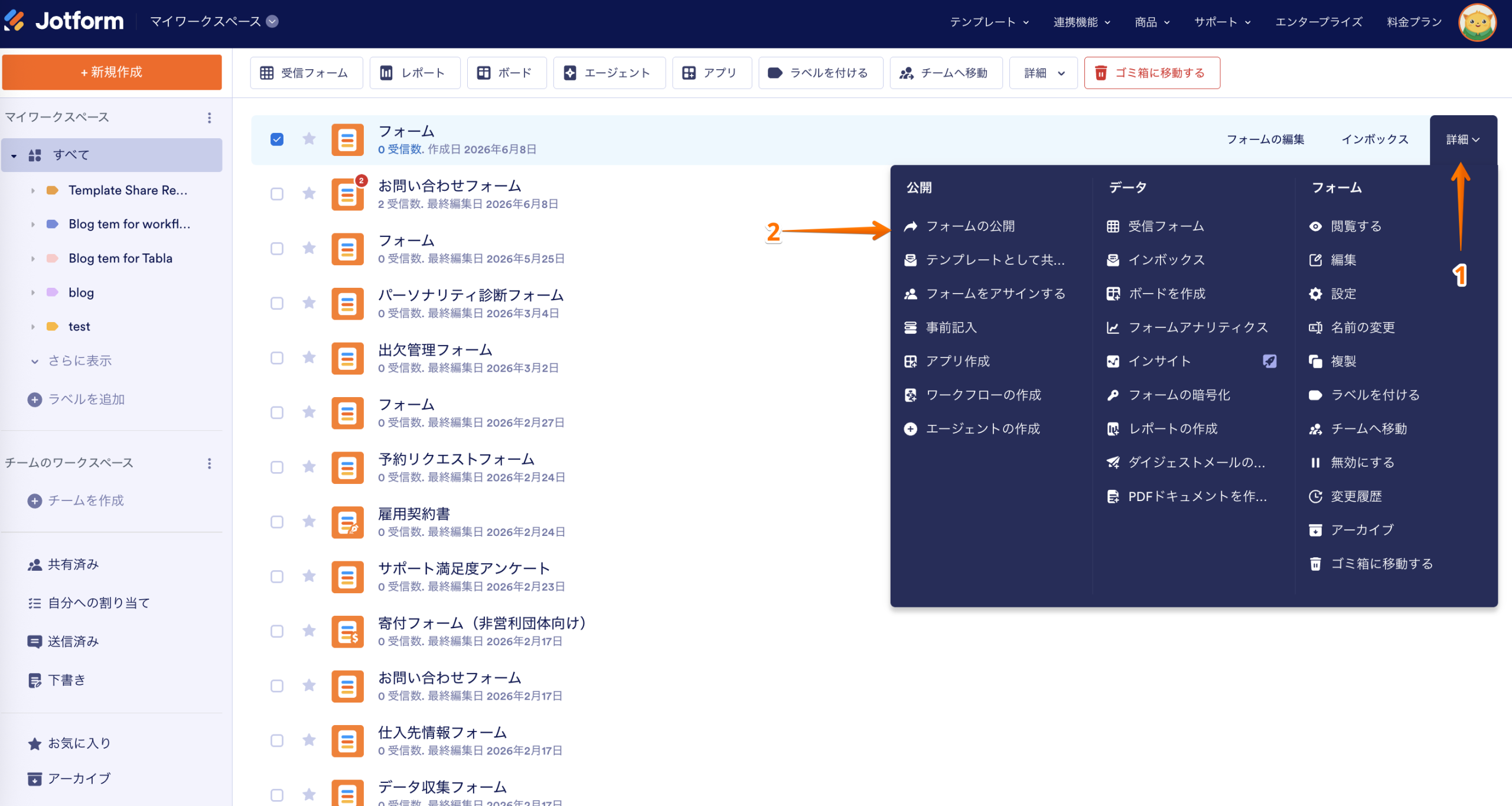
Task: Choose 名前の変更 option
Action: [1352, 327]
